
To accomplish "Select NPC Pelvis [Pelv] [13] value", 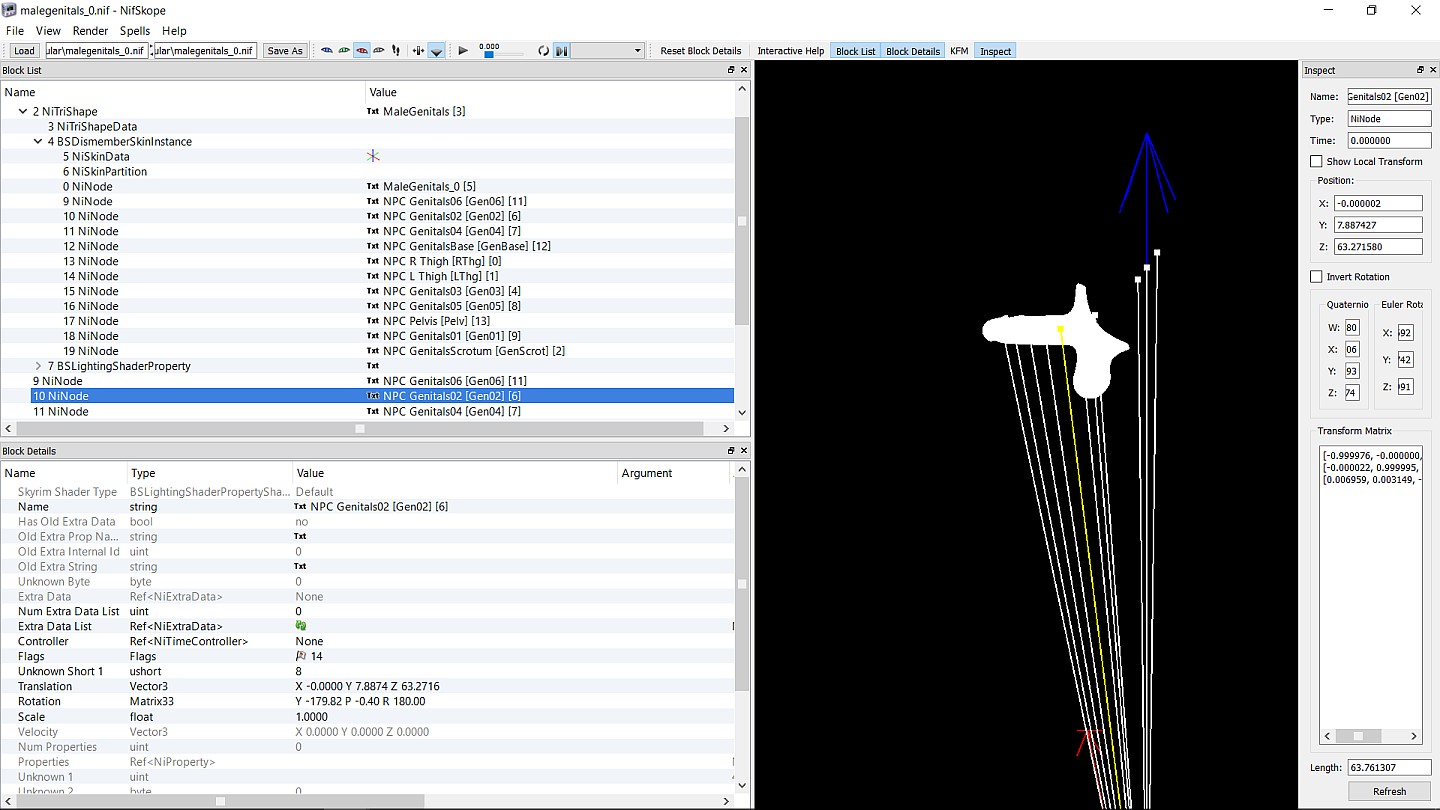I will pos(436,321).
